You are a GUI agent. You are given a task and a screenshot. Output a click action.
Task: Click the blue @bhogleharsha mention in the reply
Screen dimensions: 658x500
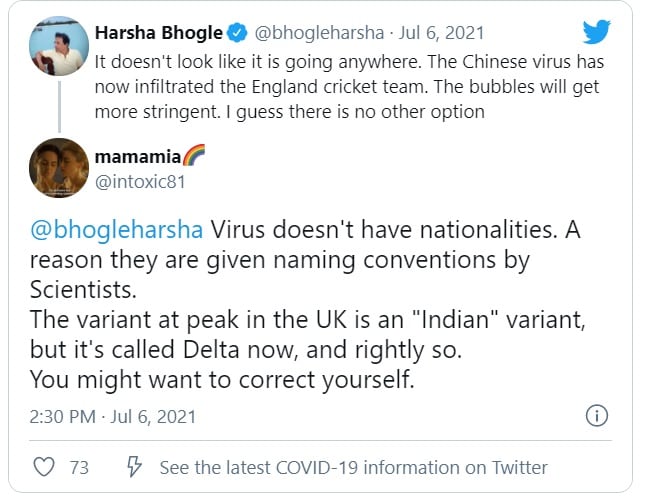point(115,229)
